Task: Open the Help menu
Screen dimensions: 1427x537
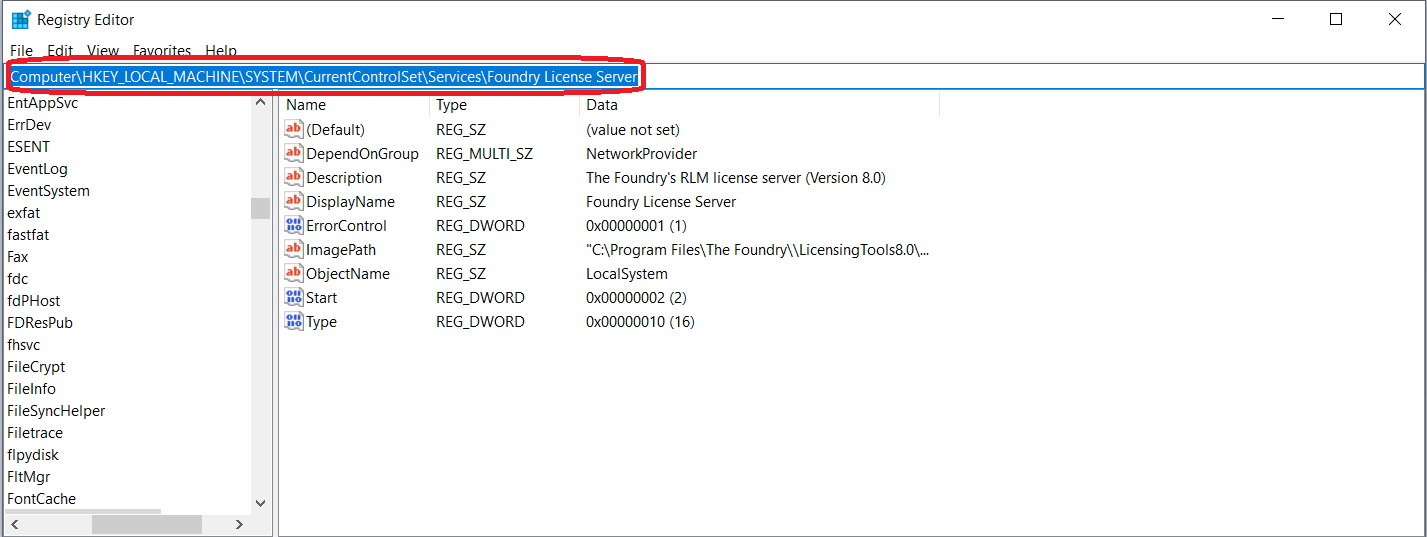Action: [x=221, y=50]
